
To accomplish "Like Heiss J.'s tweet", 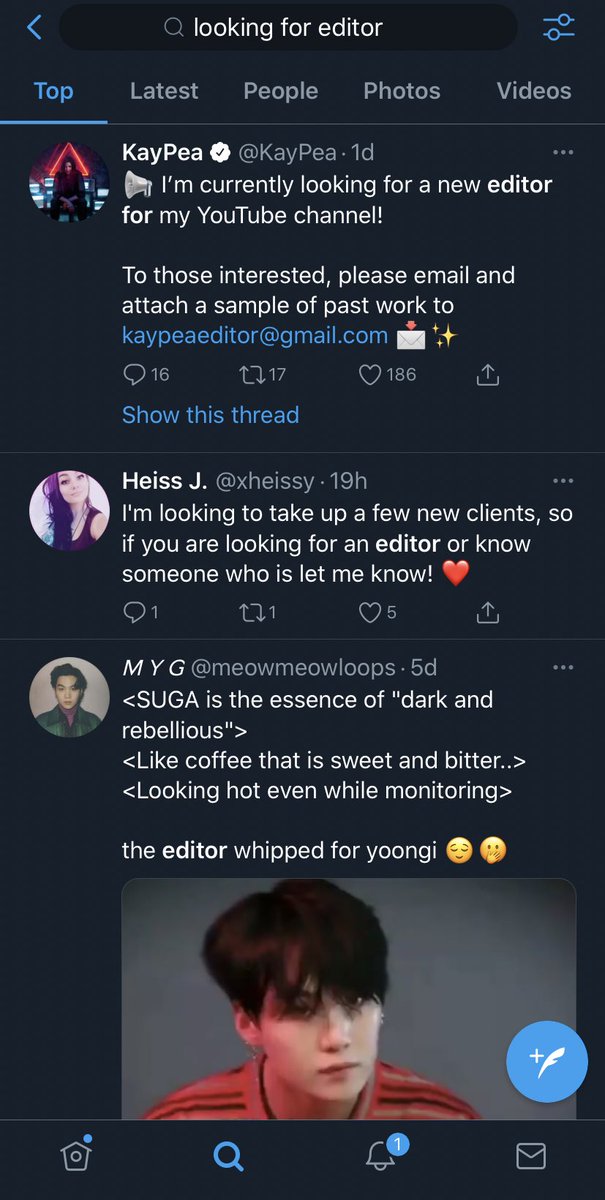I will (370, 611).
